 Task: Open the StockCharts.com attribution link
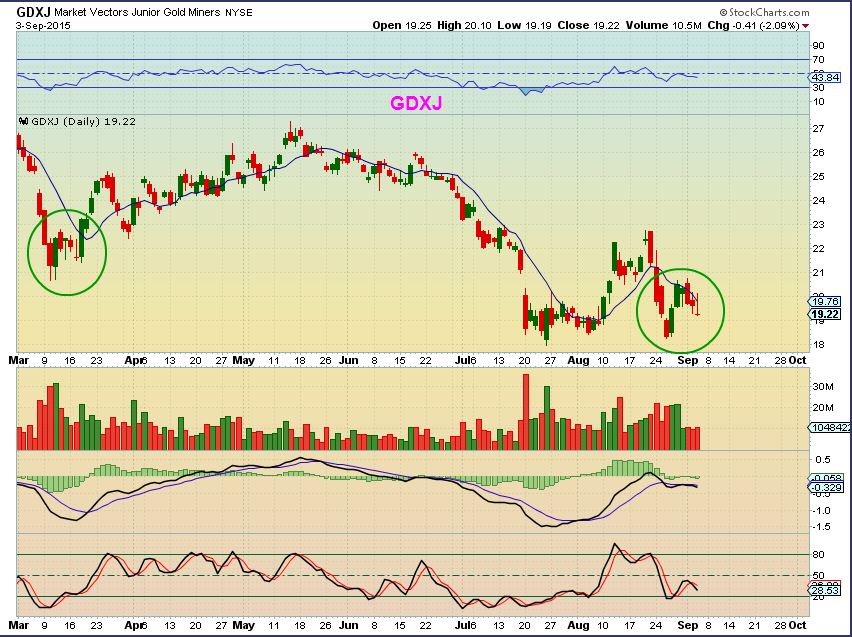(x=764, y=12)
